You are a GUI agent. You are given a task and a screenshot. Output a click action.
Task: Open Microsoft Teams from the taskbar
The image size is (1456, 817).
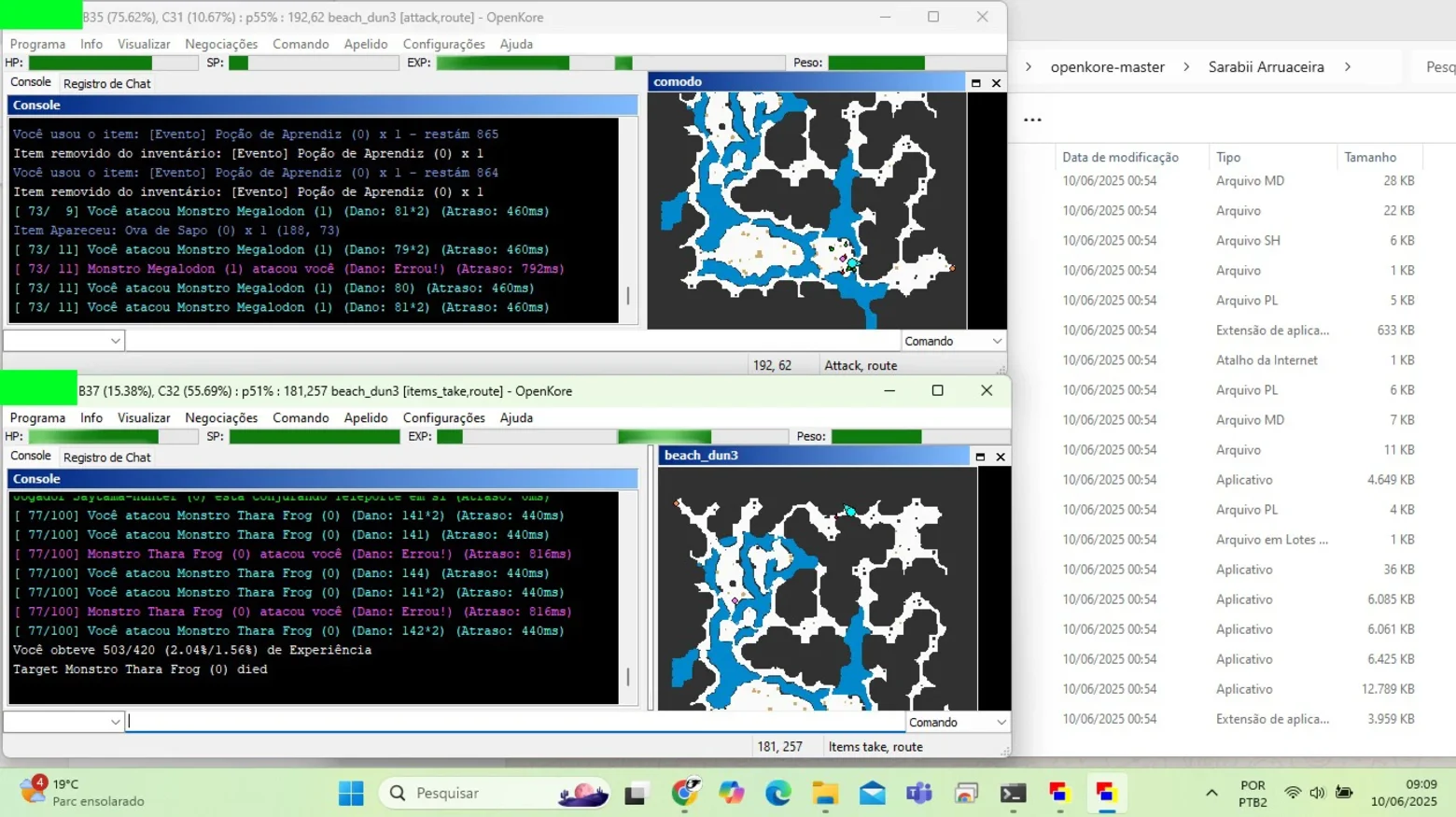[919, 794]
